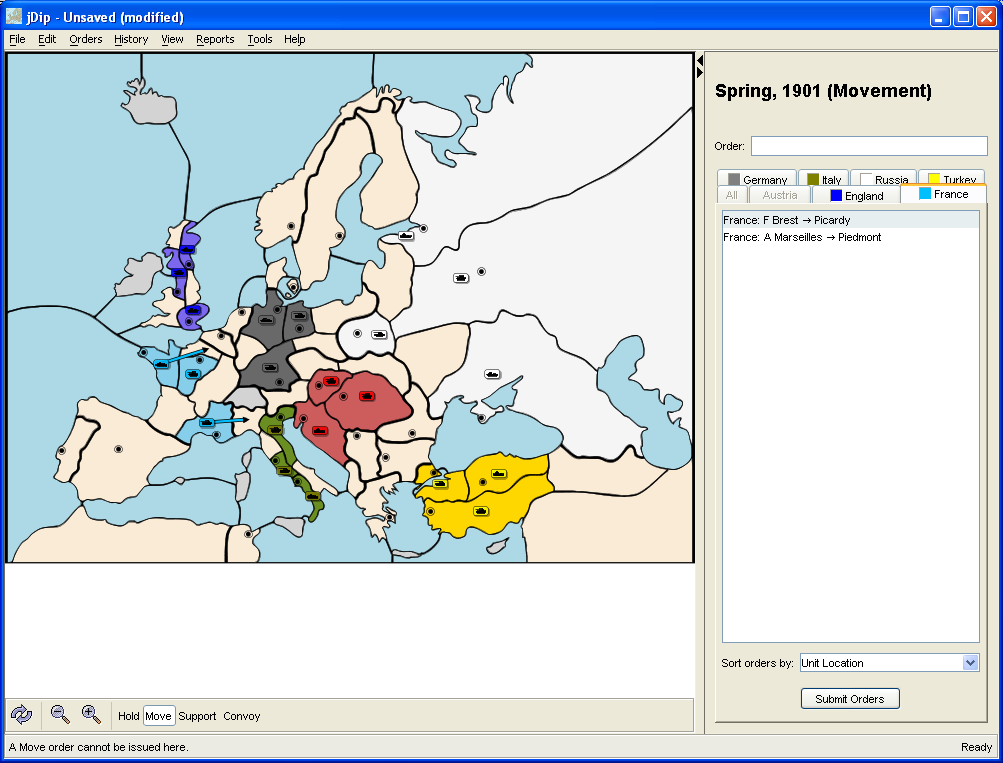Select the German army in Munich
Screen dimensions: 1003x763
tap(270, 368)
